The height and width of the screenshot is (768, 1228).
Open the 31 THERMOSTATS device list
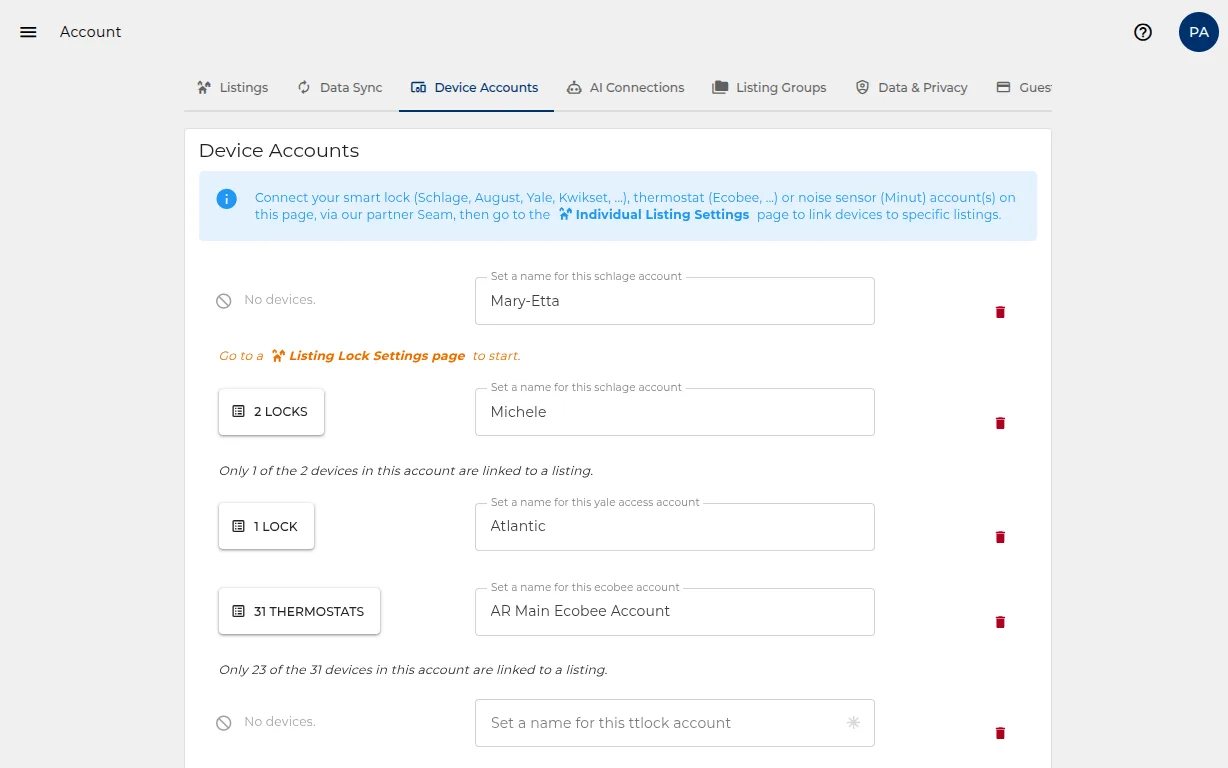[x=299, y=611]
